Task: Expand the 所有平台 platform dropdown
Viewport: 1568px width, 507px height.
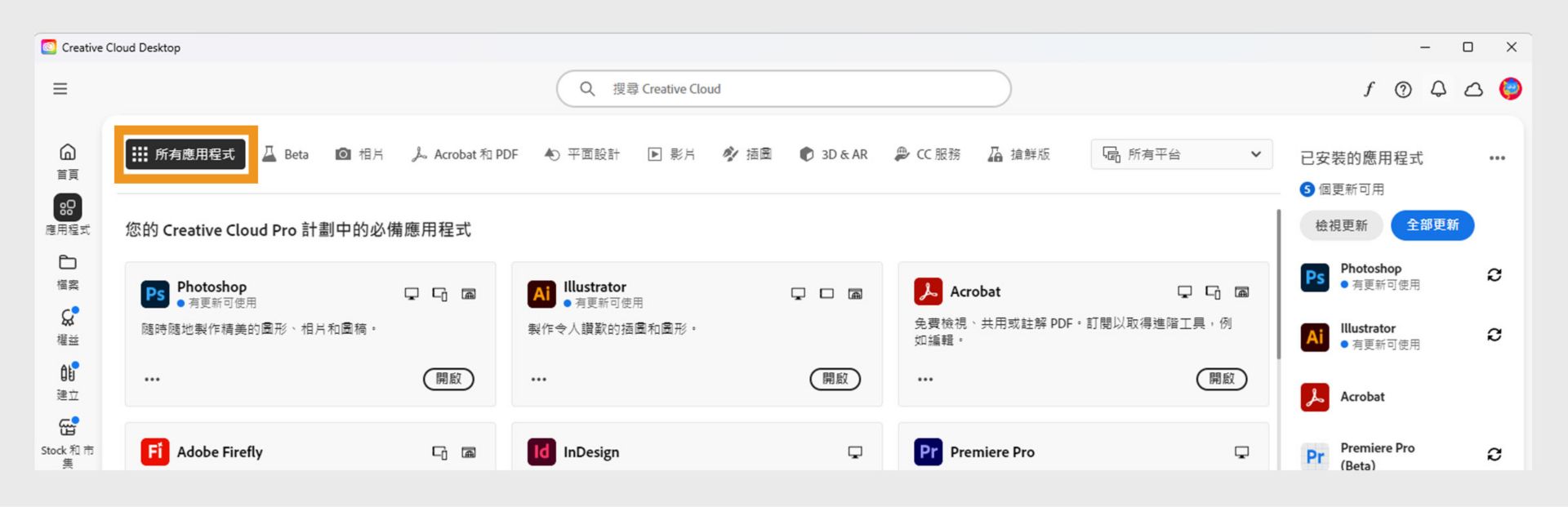Action: click(1182, 154)
